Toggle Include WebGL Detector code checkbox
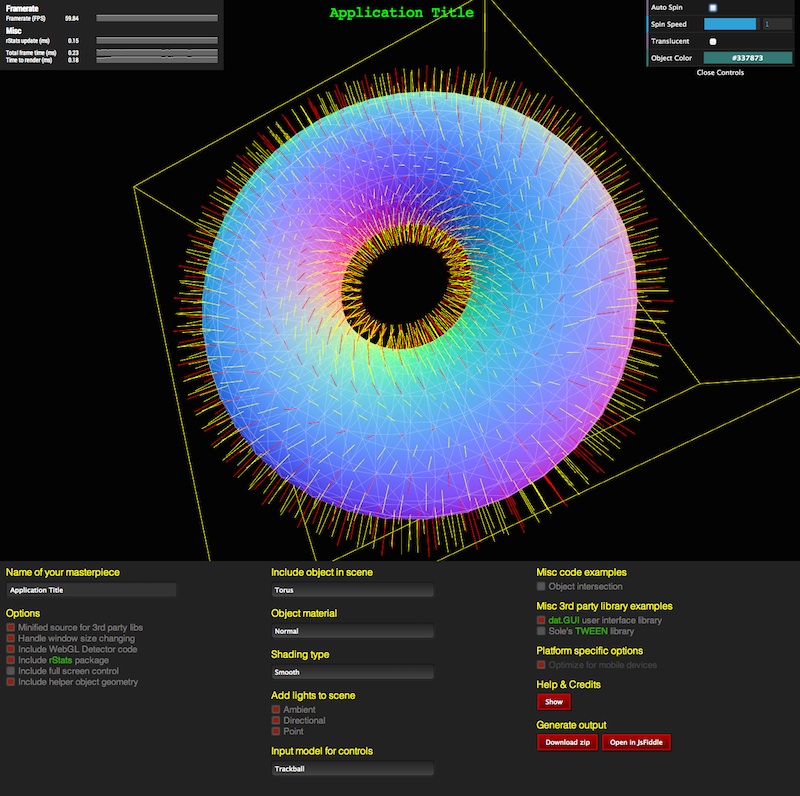 11,649
